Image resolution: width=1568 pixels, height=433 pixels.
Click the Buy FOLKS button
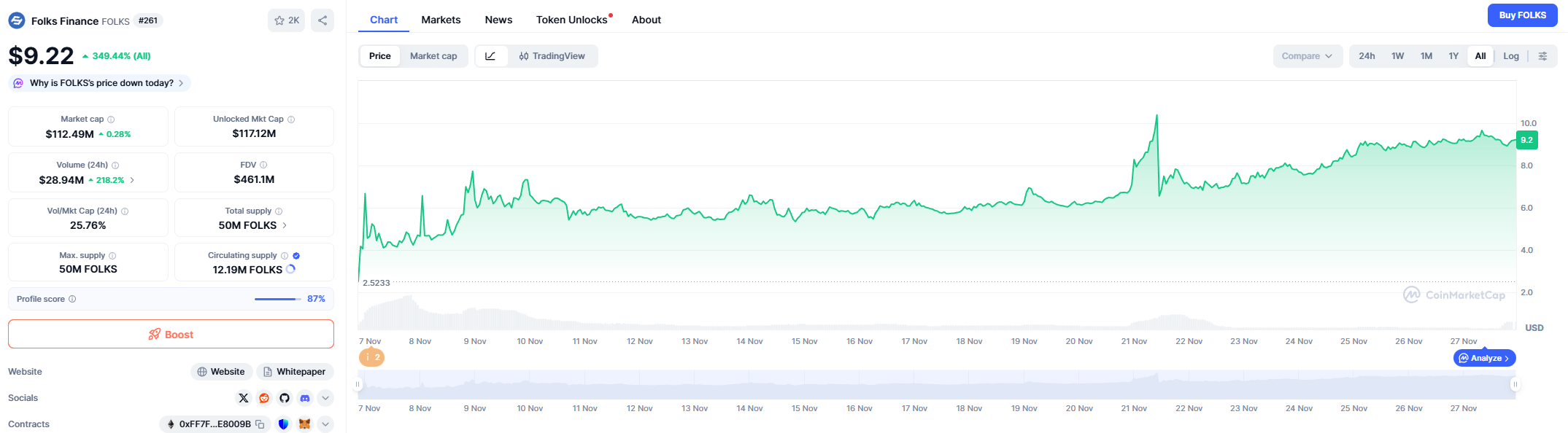click(1522, 15)
